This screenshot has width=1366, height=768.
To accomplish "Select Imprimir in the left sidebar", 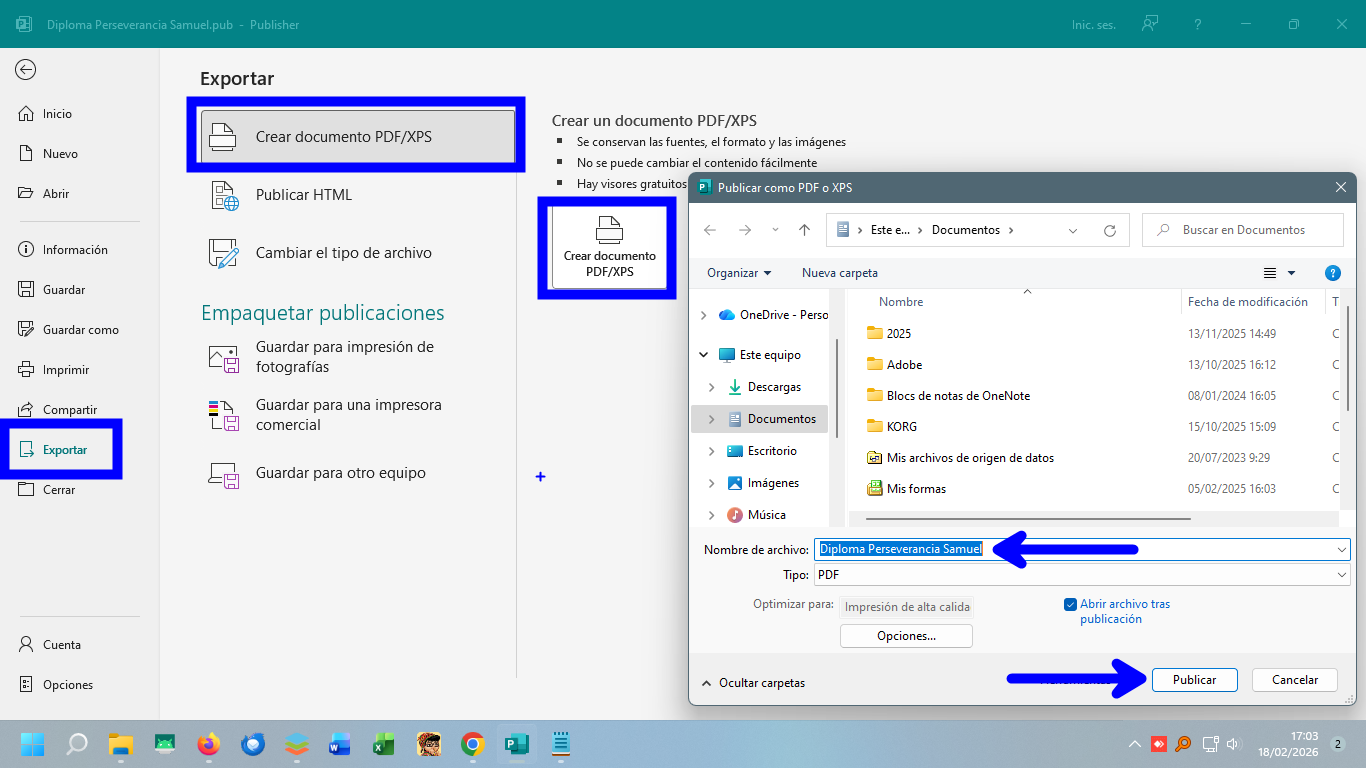I will pyautogui.click(x=66, y=370).
